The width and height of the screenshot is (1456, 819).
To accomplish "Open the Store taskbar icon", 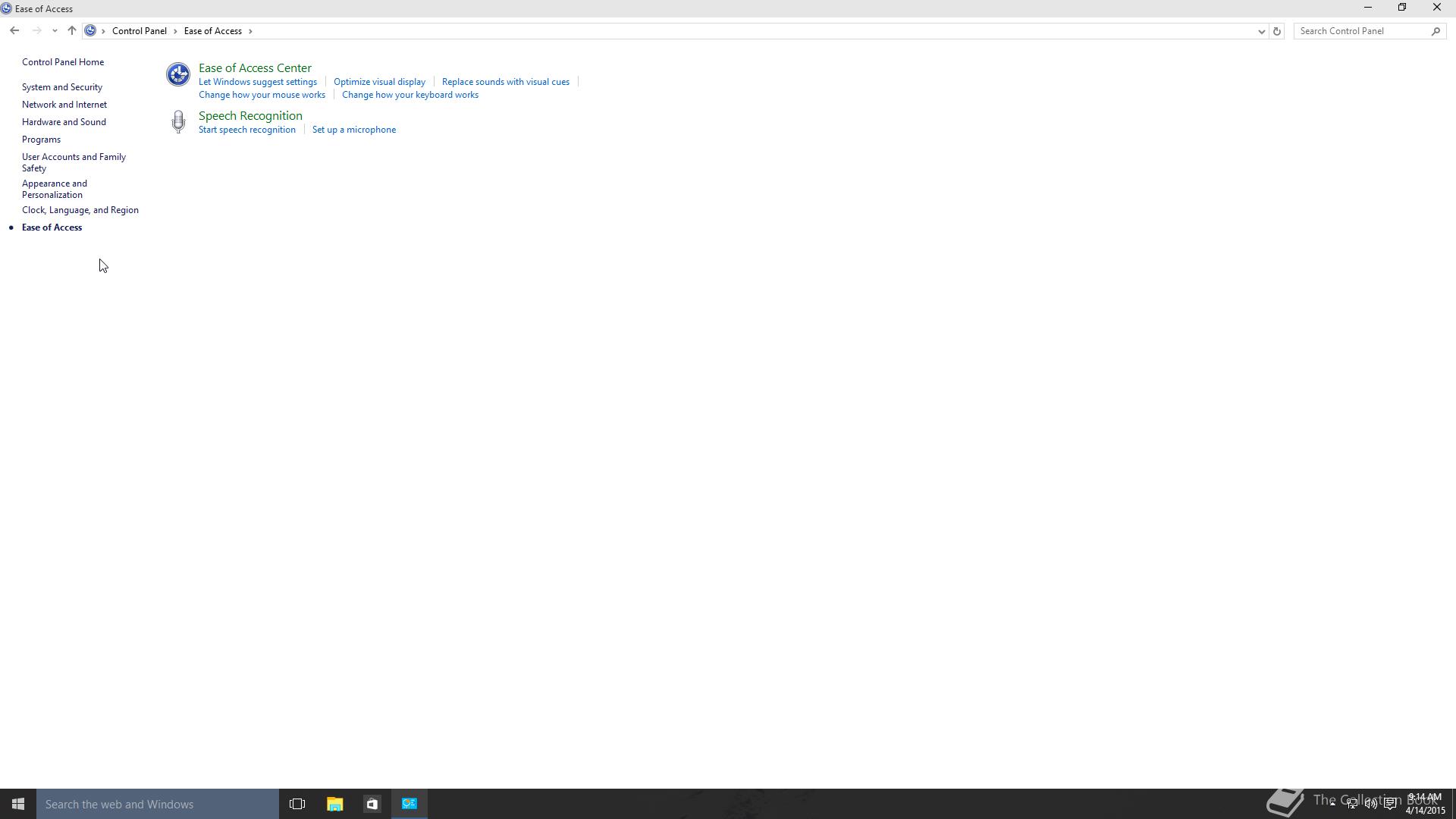I will tap(372, 804).
